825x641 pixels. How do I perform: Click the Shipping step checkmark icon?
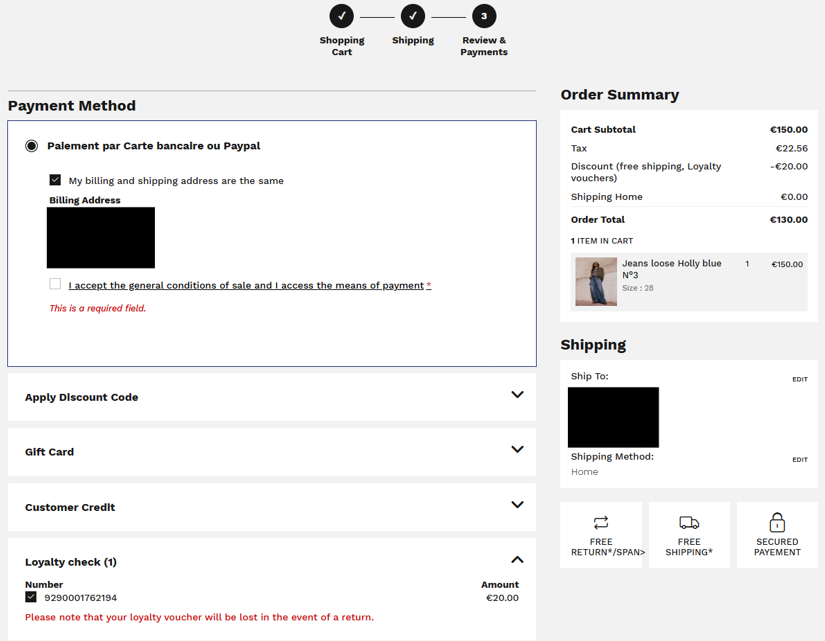(413, 16)
